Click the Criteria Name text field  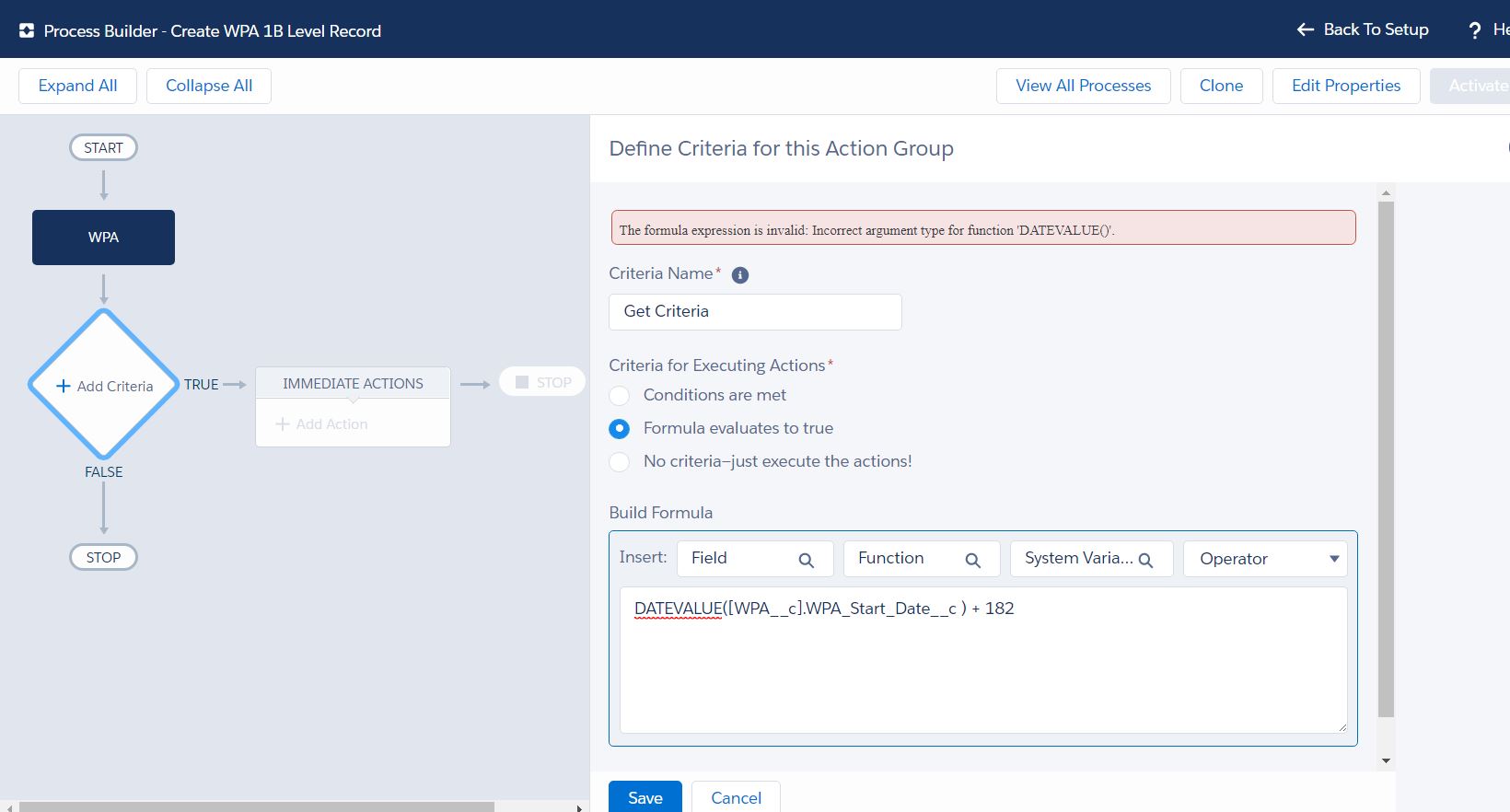tap(755, 311)
